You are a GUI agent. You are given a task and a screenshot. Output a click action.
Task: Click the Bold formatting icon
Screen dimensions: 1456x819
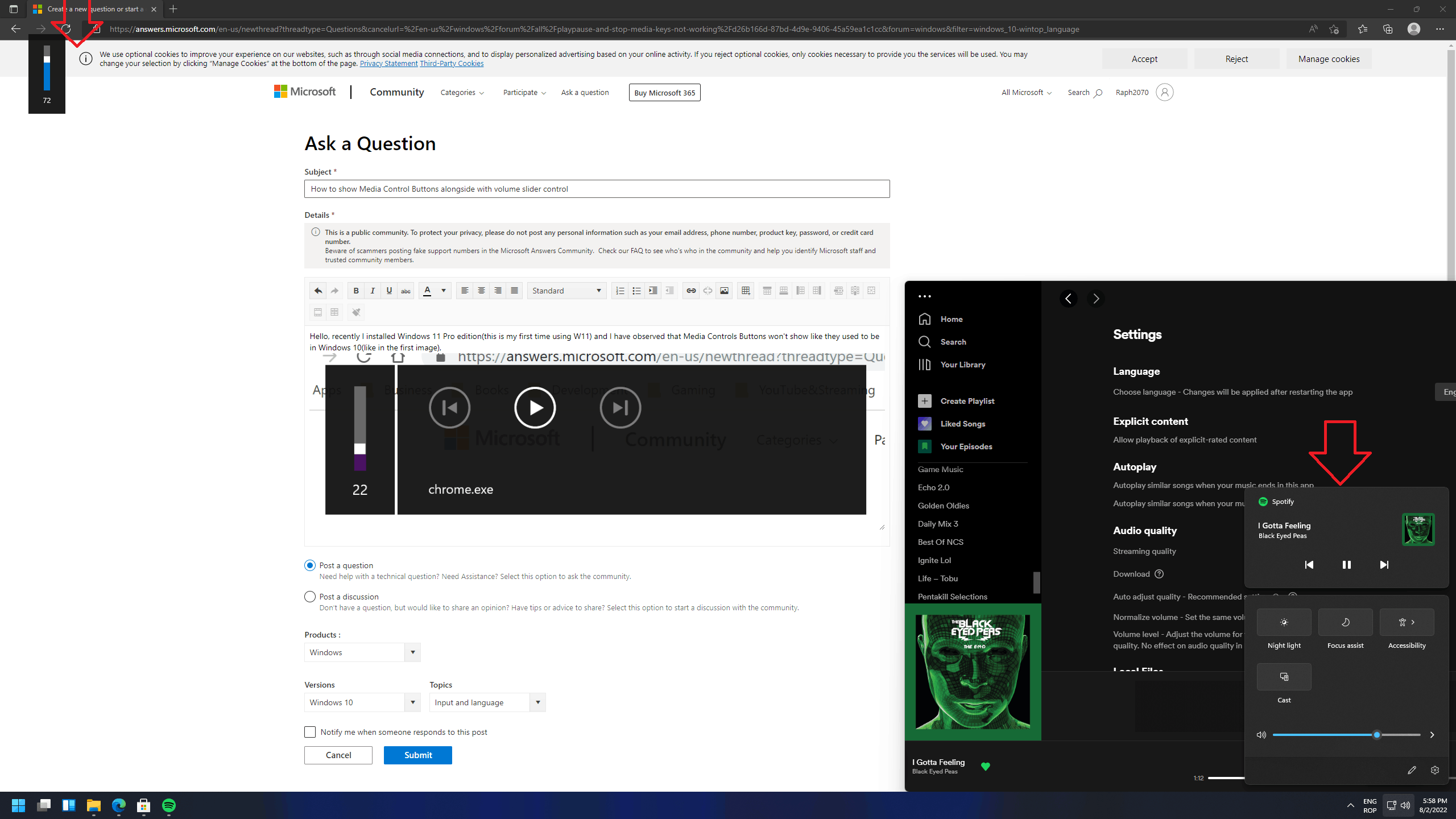(356, 291)
